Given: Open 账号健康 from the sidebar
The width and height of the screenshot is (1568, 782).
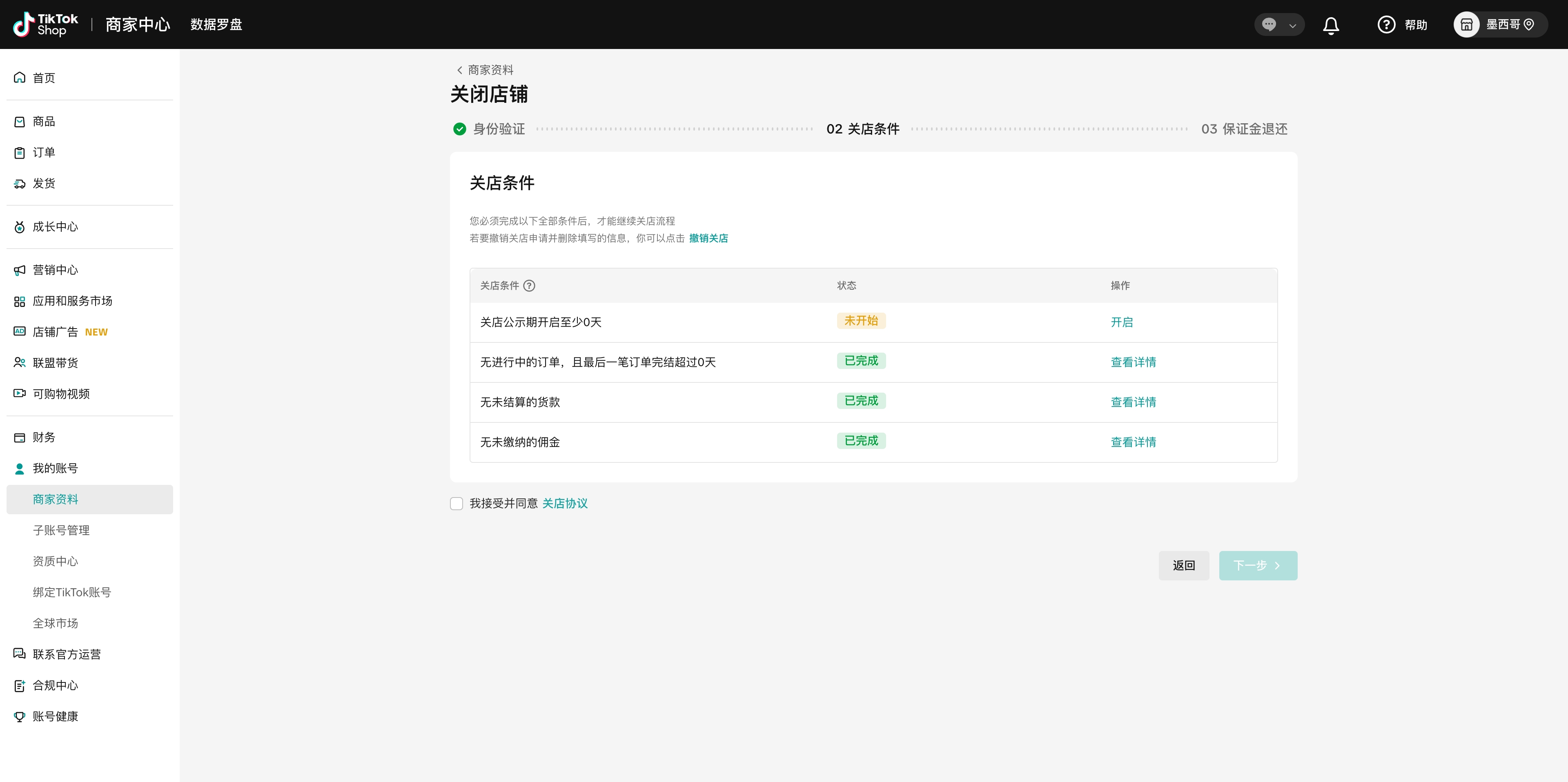Looking at the screenshot, I should pyautogui.click(x=55, y=716).
